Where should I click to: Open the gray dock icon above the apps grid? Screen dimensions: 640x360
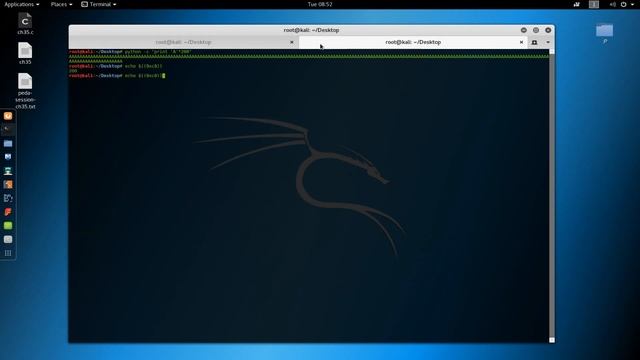[8, 239]
